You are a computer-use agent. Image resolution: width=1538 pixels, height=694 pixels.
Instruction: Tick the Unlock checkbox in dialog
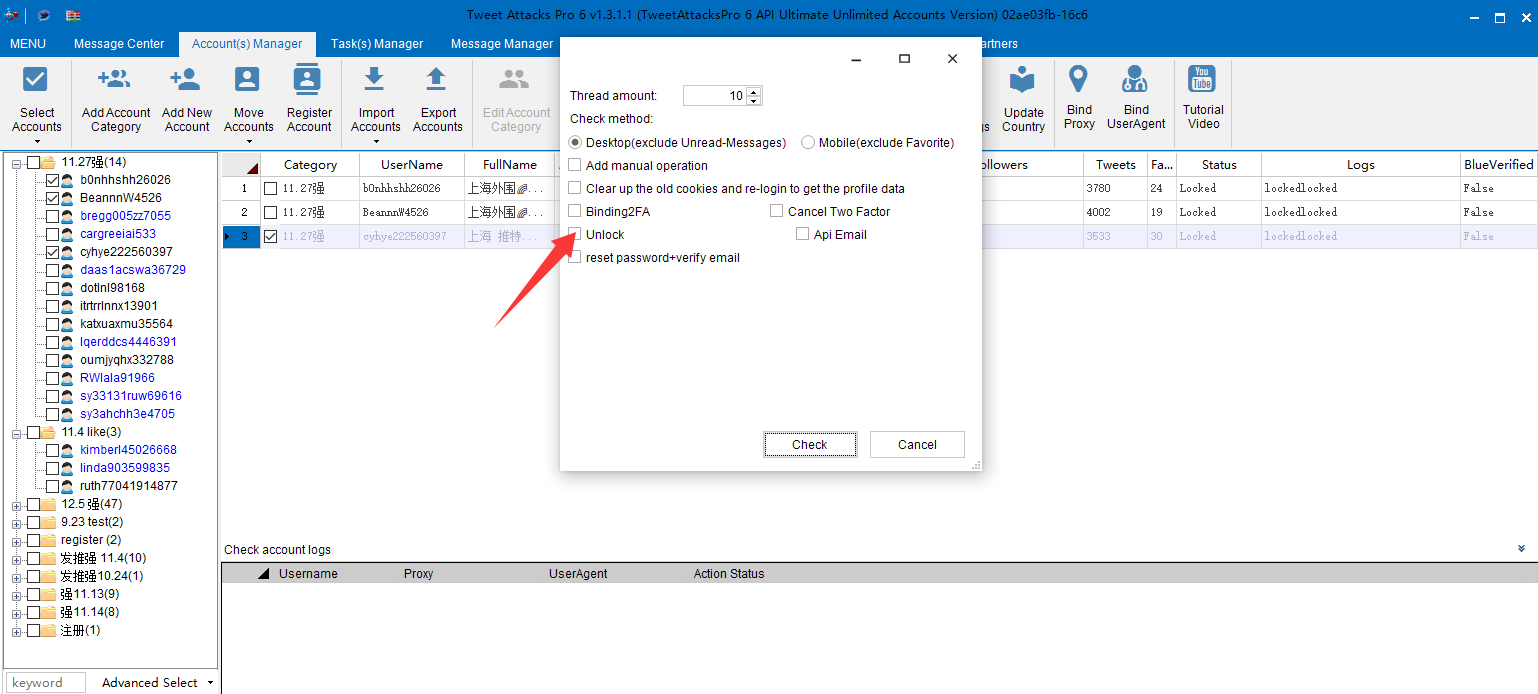tap(575, 234)
